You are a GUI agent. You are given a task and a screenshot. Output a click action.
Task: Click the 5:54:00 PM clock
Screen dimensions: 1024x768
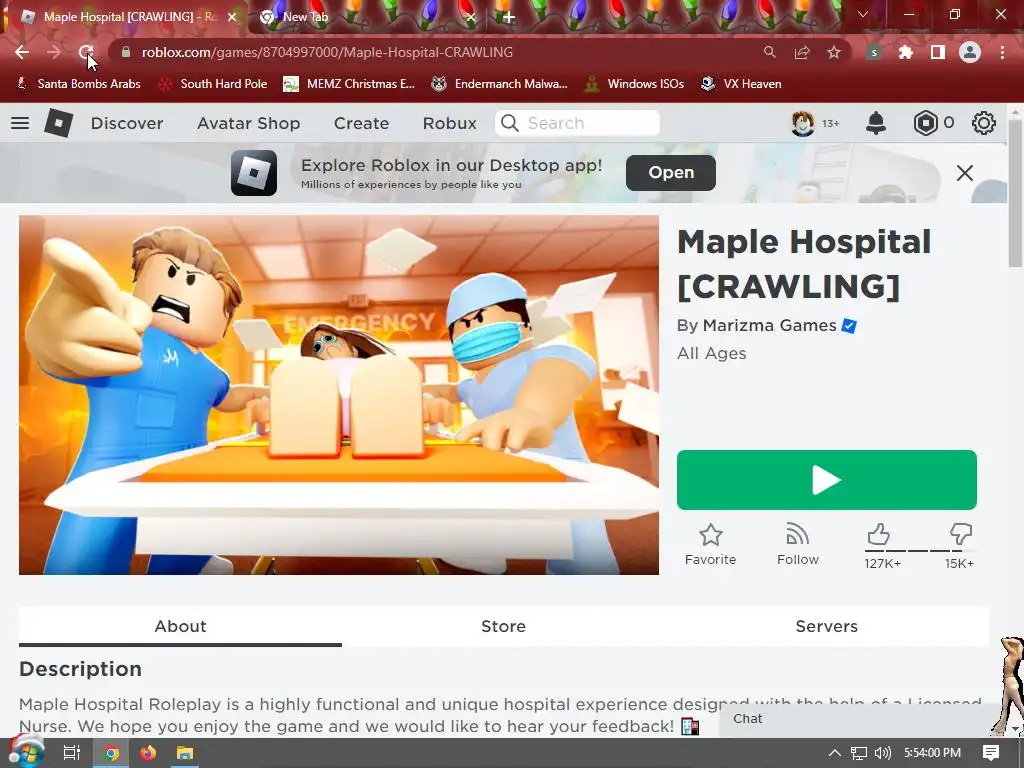(x=933, y=753)
